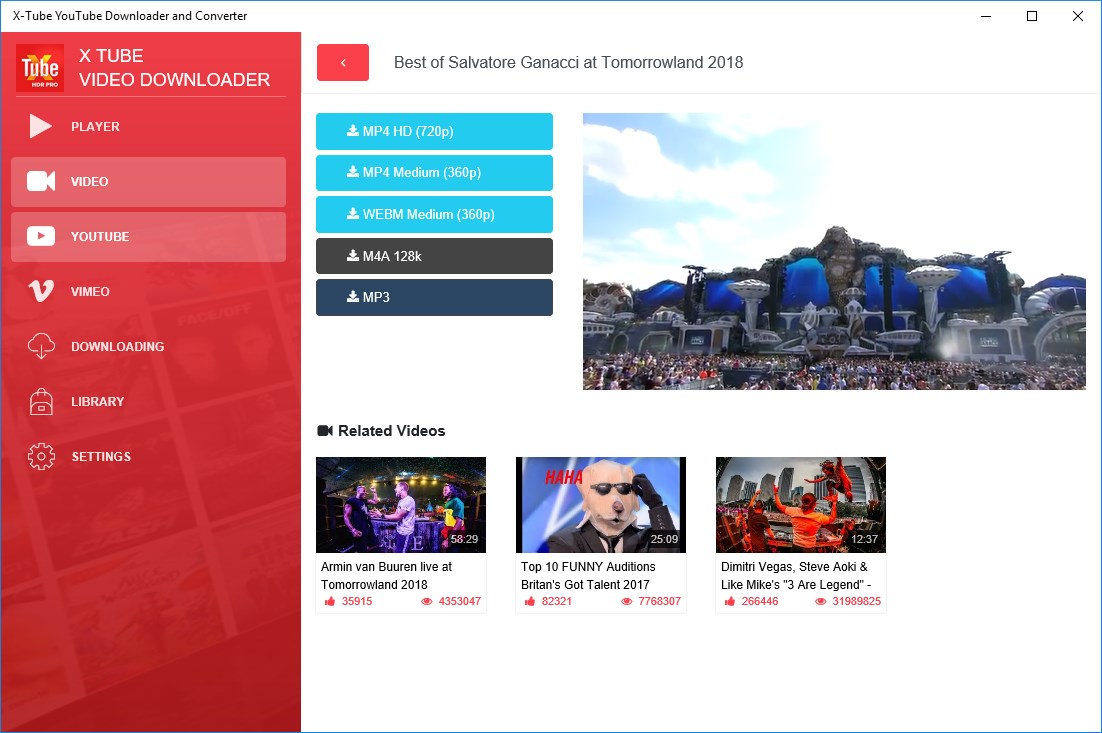Click title 'Armin van Buuren live at Tomorrowland 2018'
The height and width of the screenshot is (733, 1102).
(x=387, y=576)
